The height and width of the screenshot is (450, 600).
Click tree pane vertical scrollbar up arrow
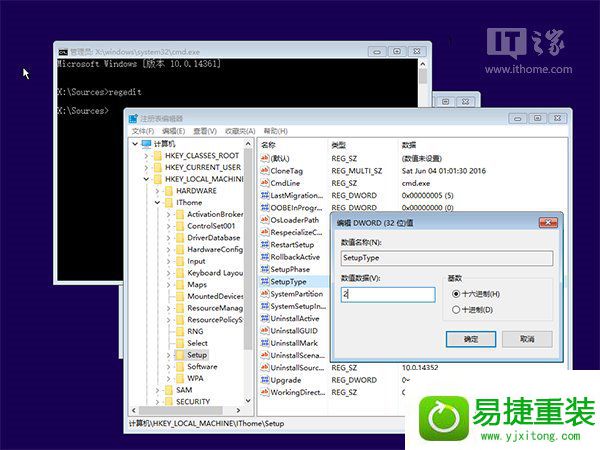[x=248, y=144]
